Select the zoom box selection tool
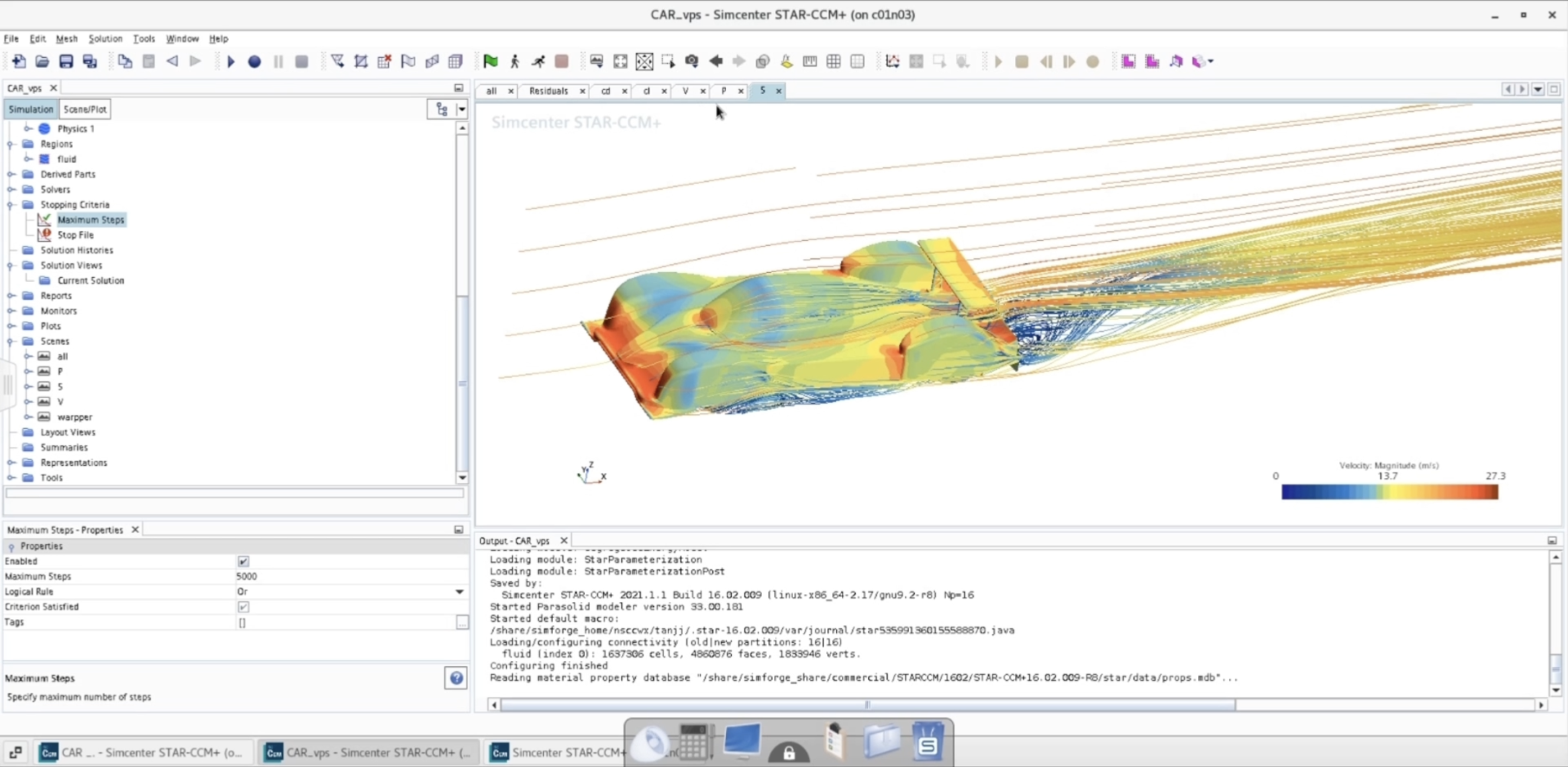The image size is (1568, 767). tap(667, 61)
